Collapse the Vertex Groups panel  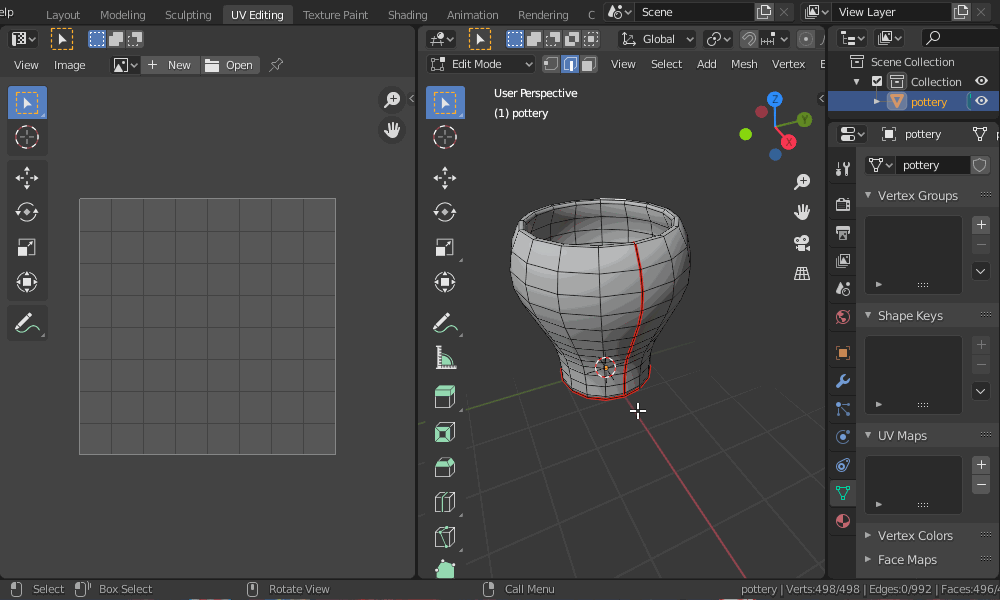click(x=916, y=195)
